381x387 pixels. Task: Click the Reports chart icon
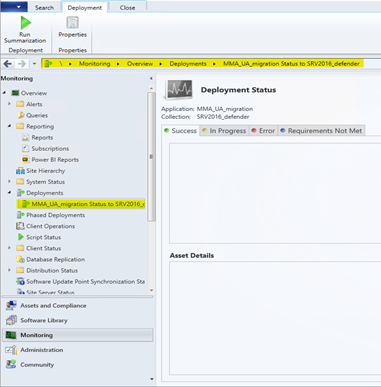tap(25, 137)
